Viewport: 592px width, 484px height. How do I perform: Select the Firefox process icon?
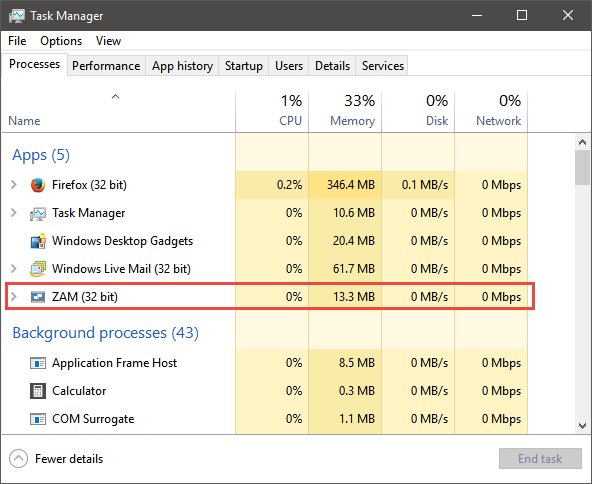tap(38, 185)
